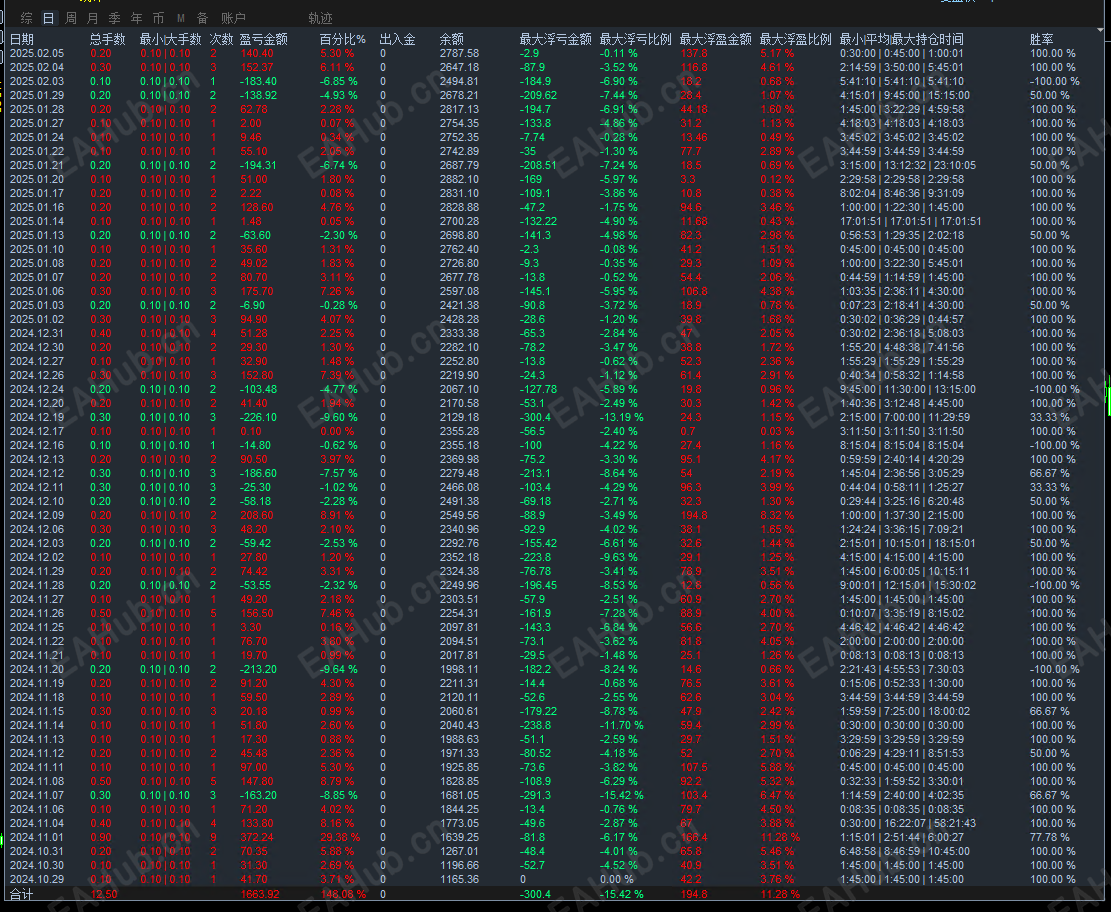
Task: Click the 372.24 profit cell
Action: [x=256, y=837]
